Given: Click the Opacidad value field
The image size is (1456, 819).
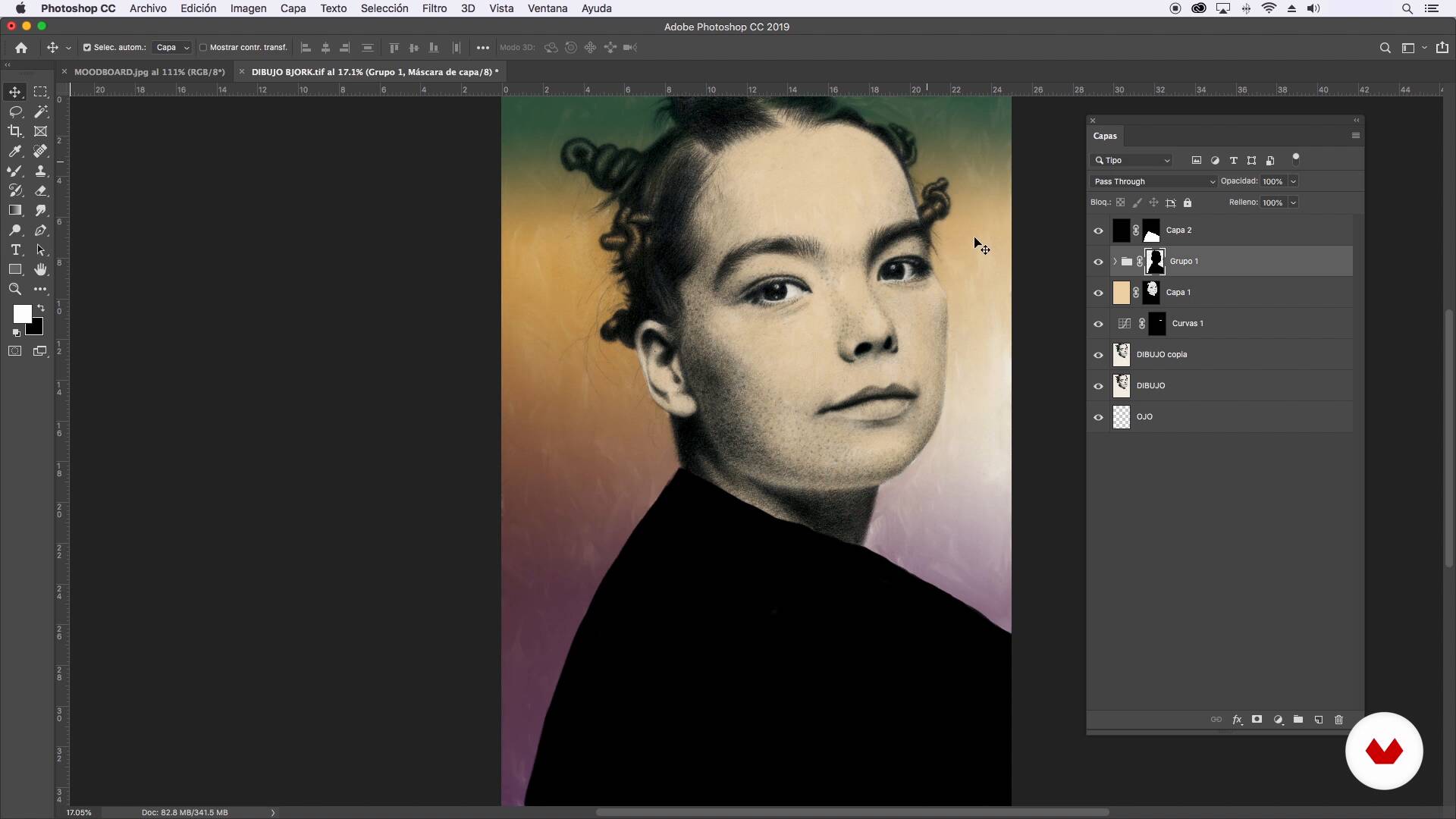Looking at the screenshot, I should pos(1272,181).
